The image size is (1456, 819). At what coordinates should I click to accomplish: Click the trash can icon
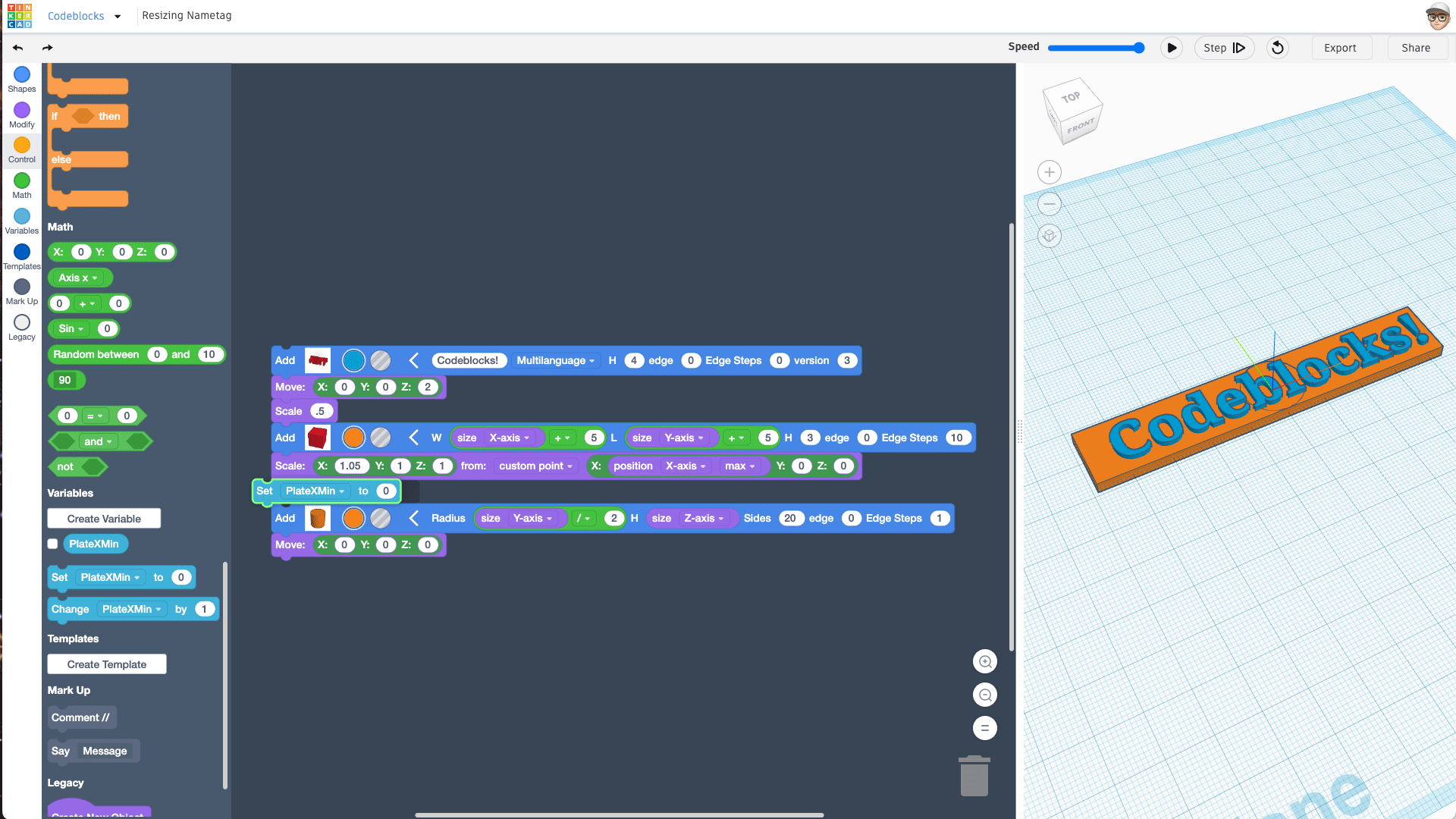[x=974, y=777]
